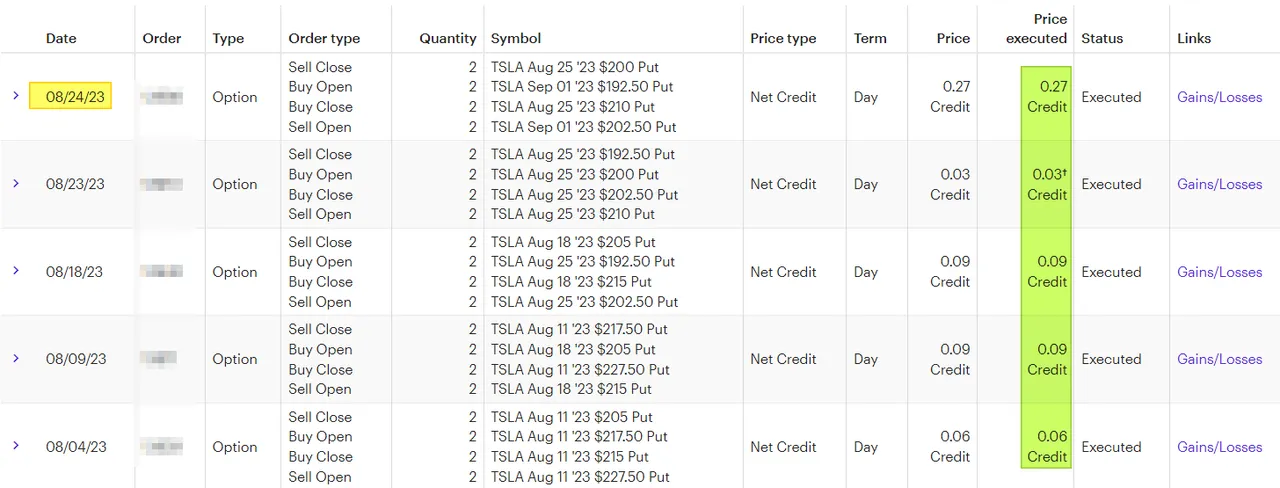Open Gains/Losses link for 08/04/23 order
1280x488 pixels.
[x=1219, y=447]
